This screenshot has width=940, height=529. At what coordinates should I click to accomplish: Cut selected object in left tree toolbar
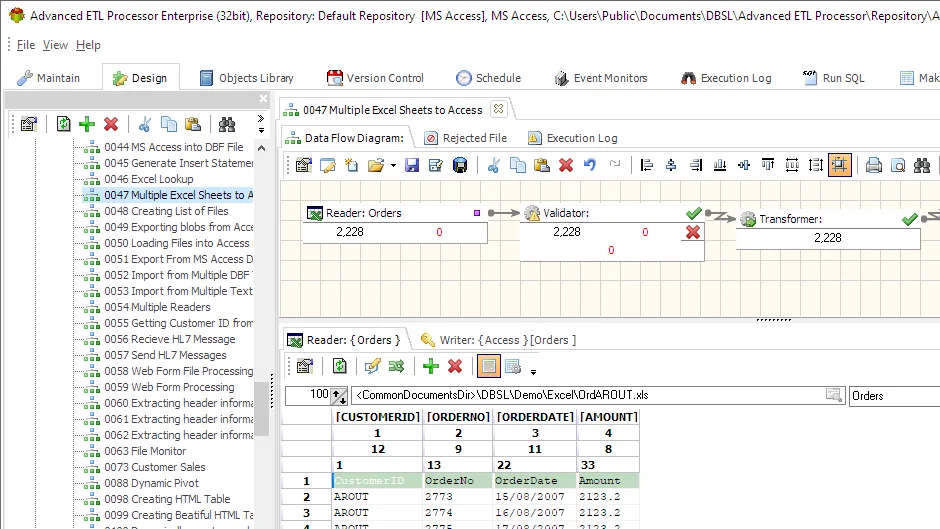[144, 124]
